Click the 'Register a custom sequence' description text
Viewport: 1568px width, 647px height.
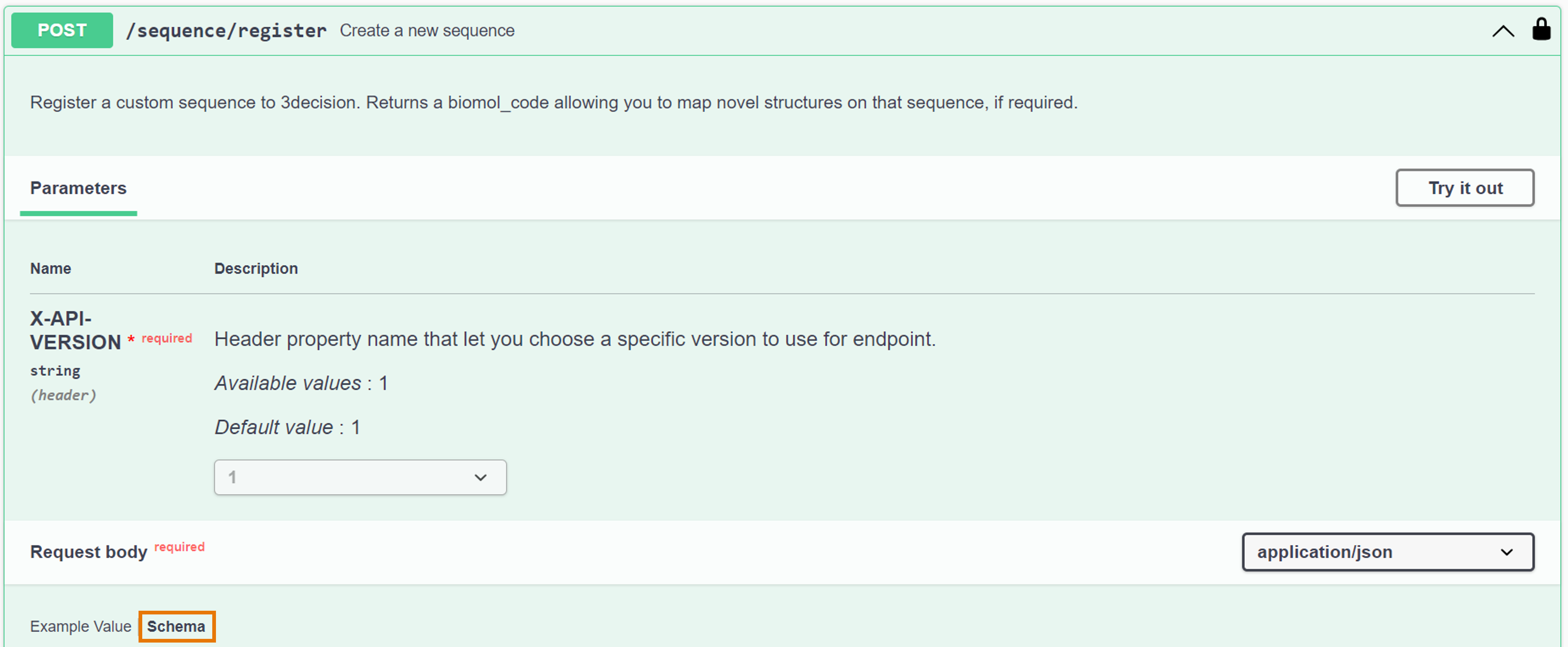click(554, 102)
